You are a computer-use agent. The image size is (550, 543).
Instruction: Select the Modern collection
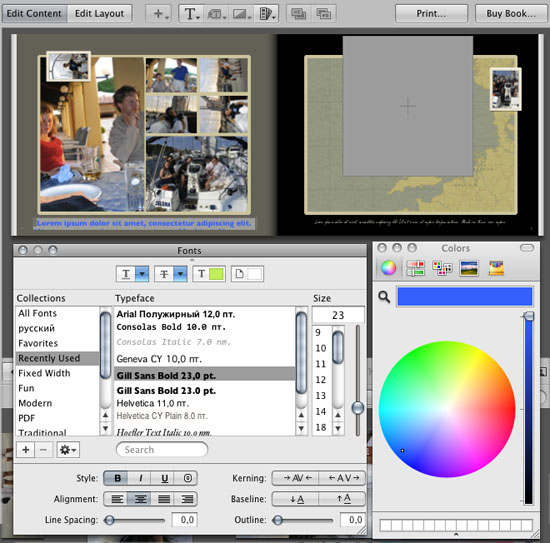click(x=35, y=403)
